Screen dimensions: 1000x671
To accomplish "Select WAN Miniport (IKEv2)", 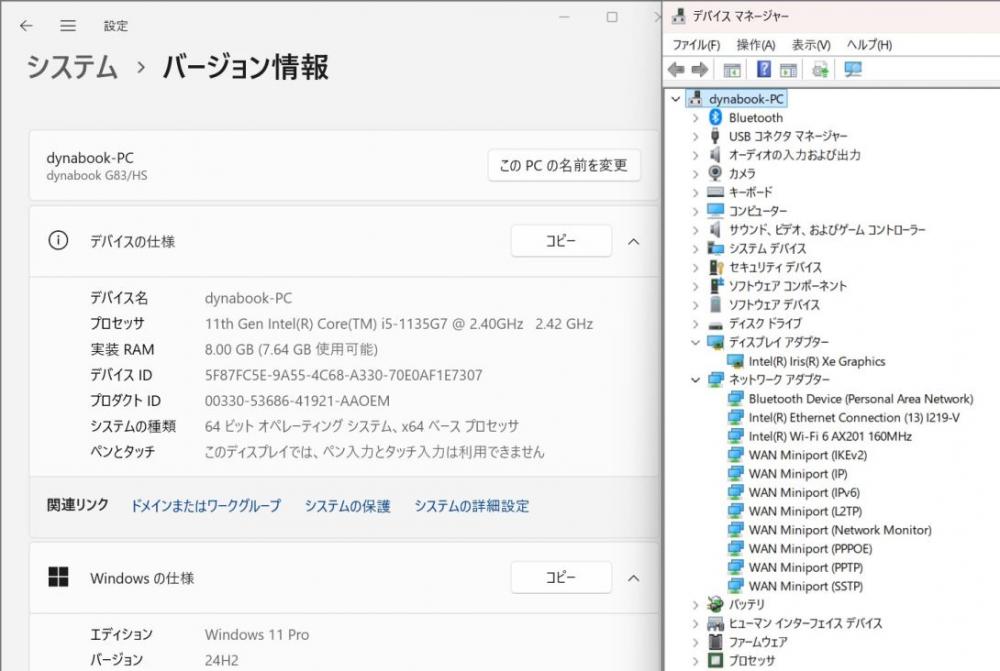I will coord(807,455).
